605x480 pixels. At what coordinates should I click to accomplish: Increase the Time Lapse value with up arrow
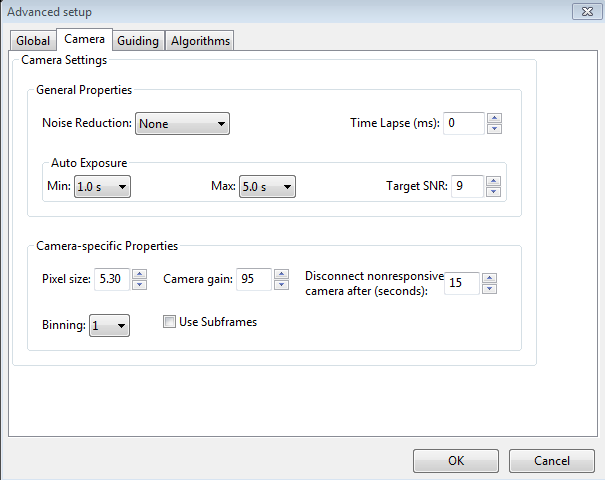494,118
